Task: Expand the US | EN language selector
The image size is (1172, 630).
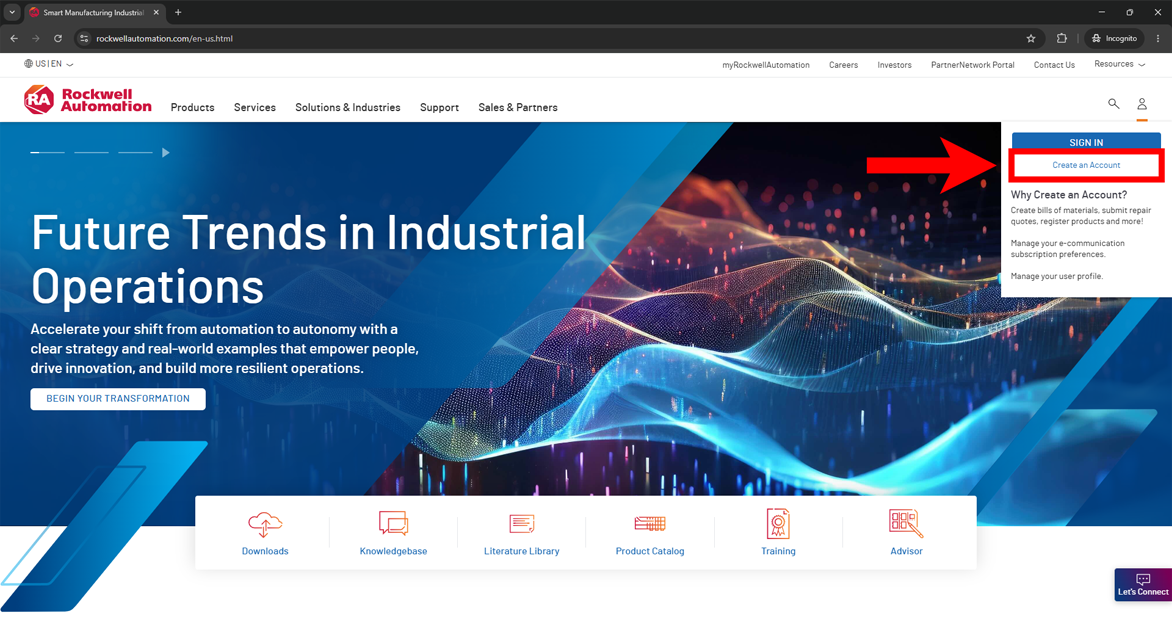Action: click(49, 64)
